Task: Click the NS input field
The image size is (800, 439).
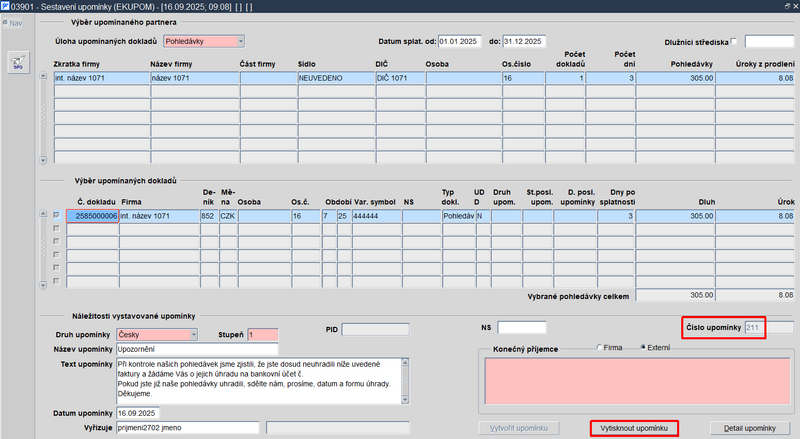Action: (522, 327)
